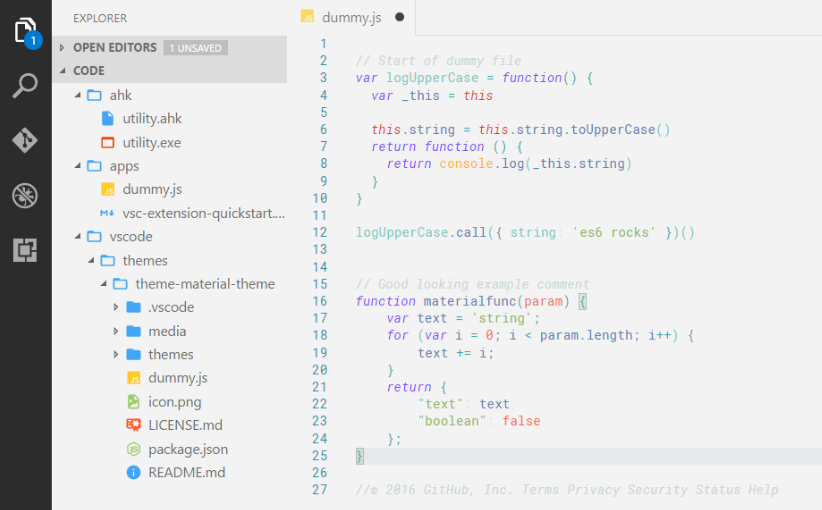Click the 'false' boolean value
Viewport: 822px width, 510px height.
(521, 421)
